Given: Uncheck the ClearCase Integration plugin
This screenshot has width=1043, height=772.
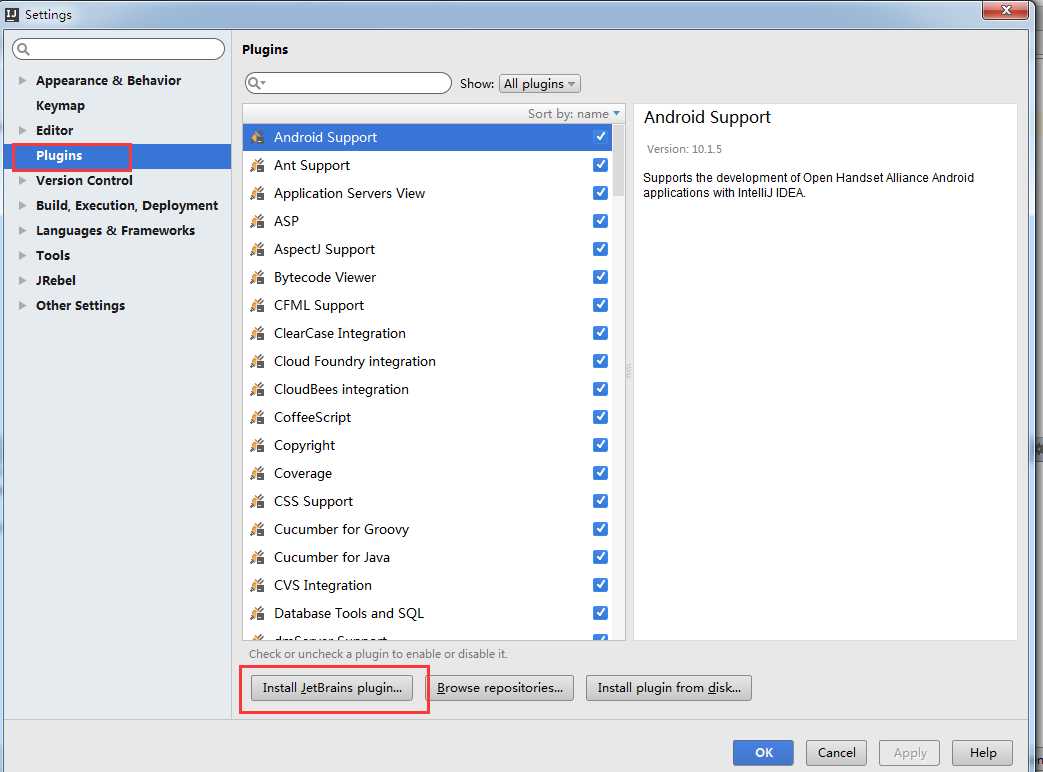Looking at the screenshot, I should (600, 332).
